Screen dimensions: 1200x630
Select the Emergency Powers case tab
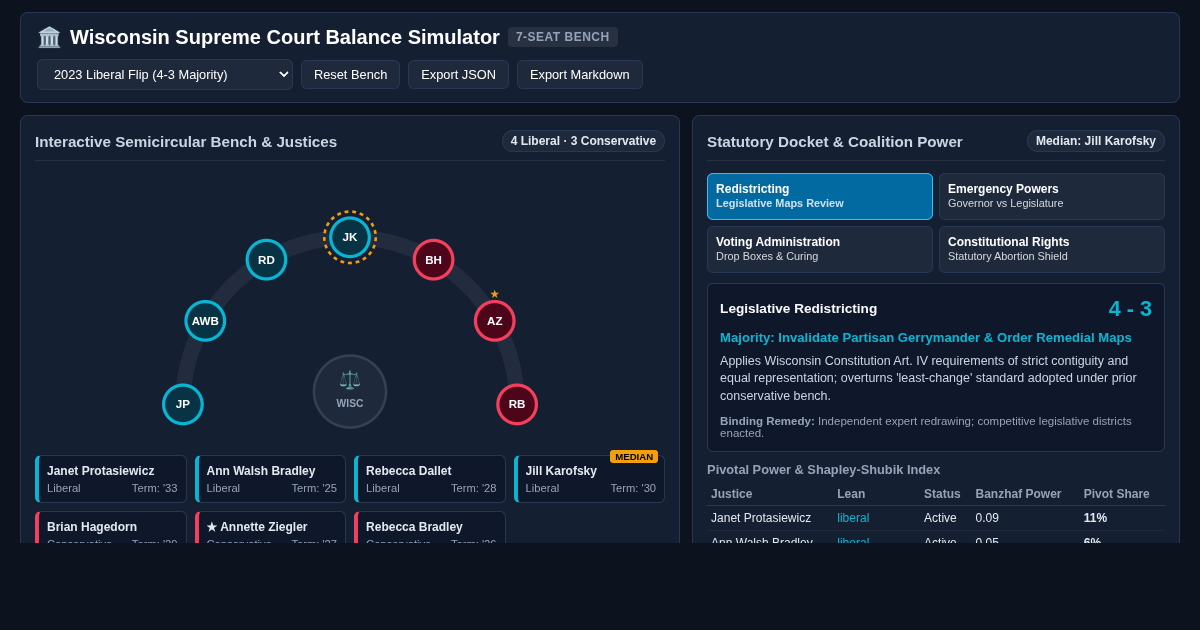pyautogui.click(x=1052, y=196)
